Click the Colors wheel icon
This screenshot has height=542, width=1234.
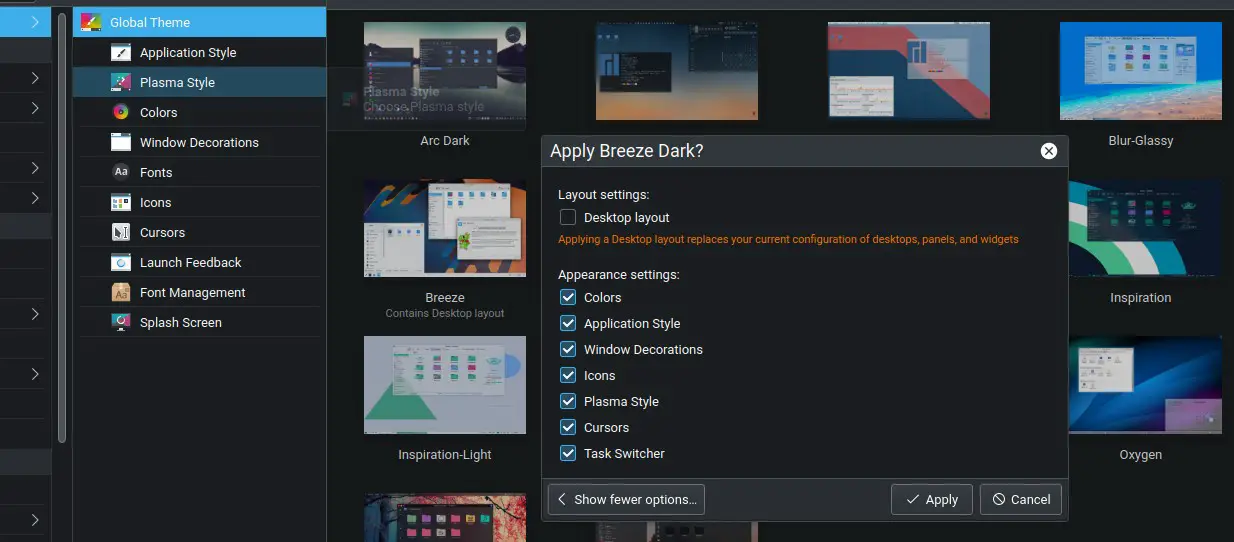pyautogui.click(x=121, y=112)
